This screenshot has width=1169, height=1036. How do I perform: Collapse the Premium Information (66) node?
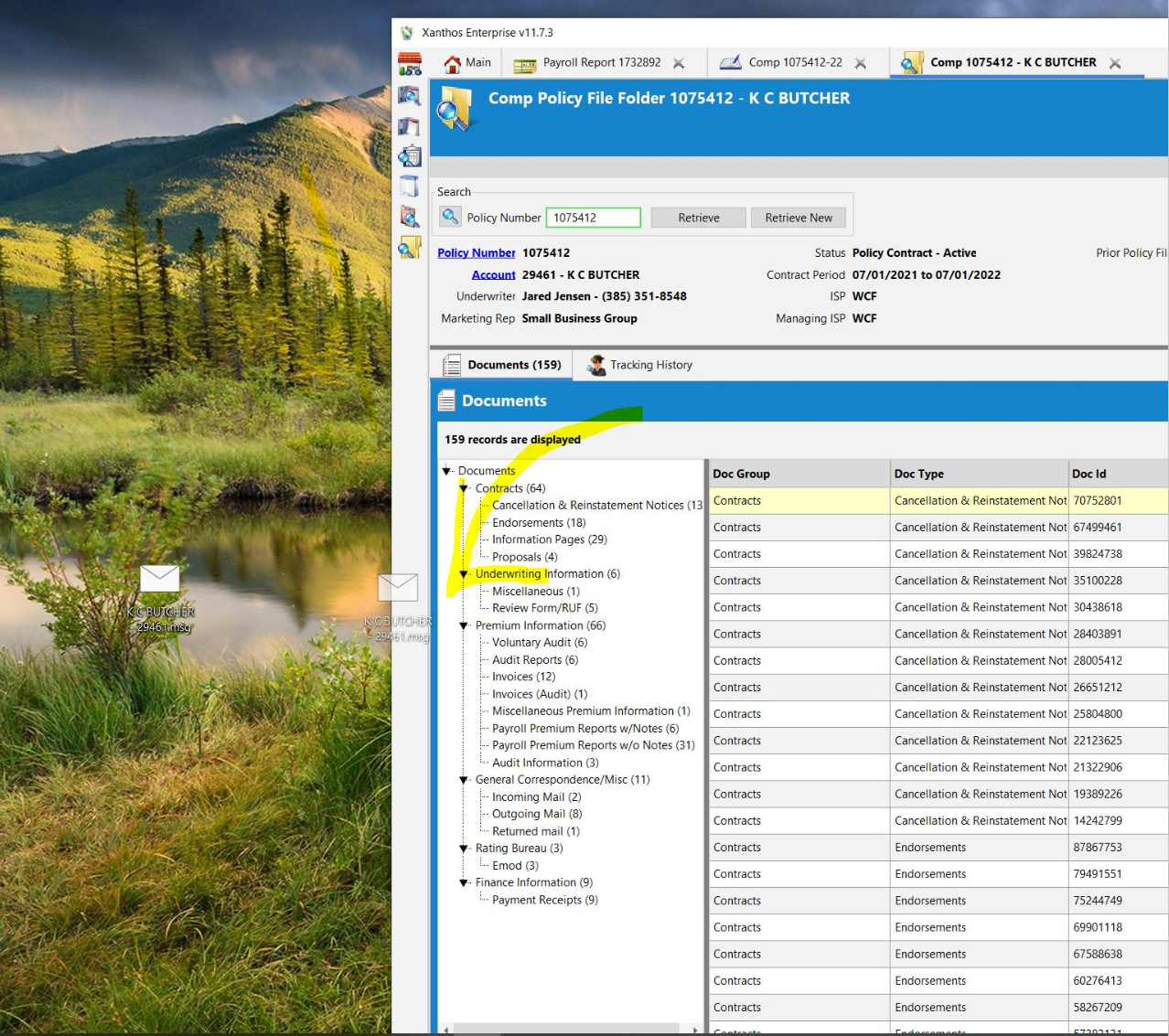464,626
